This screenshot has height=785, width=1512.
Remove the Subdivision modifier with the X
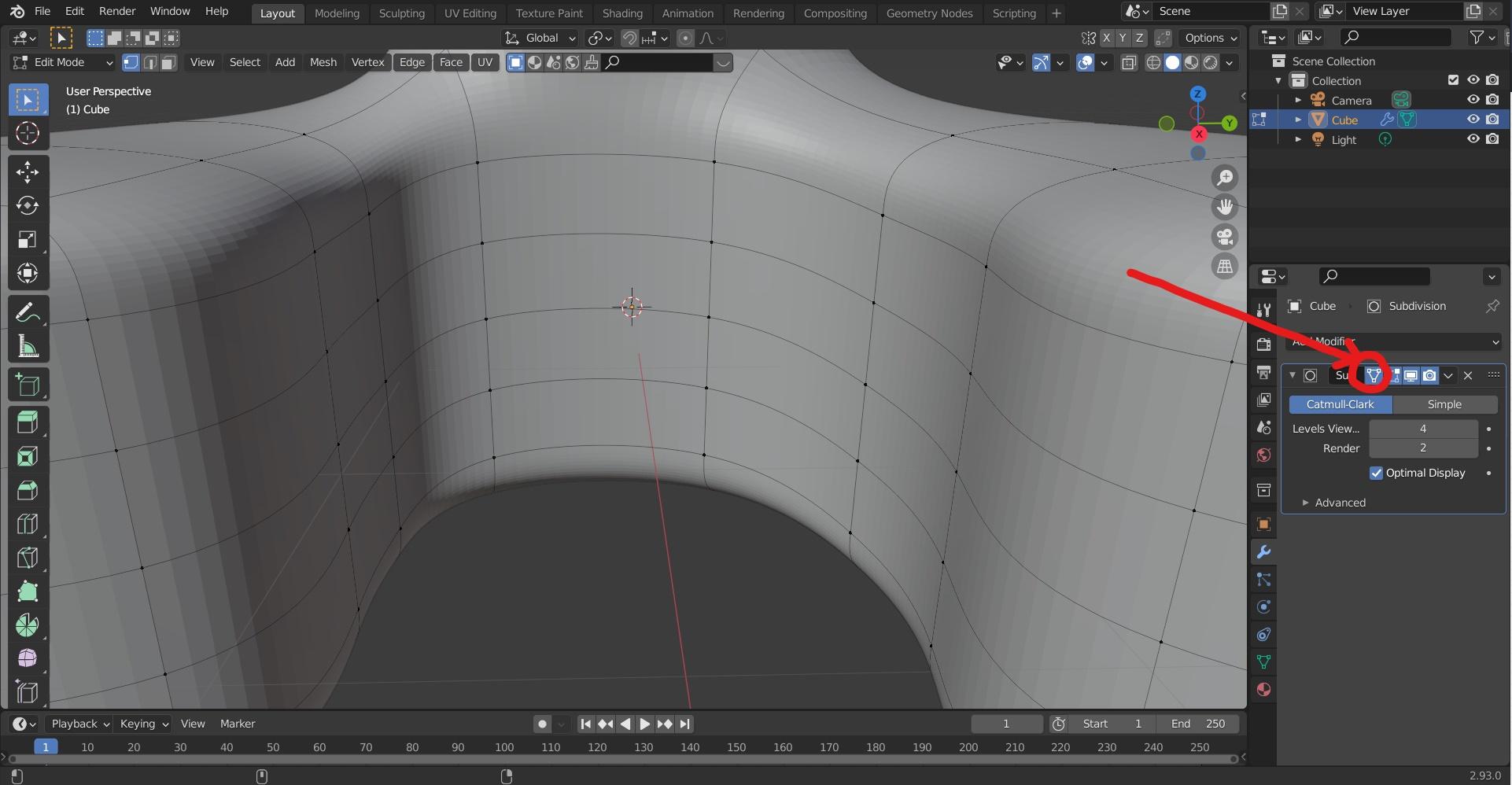pos(1468,375)
